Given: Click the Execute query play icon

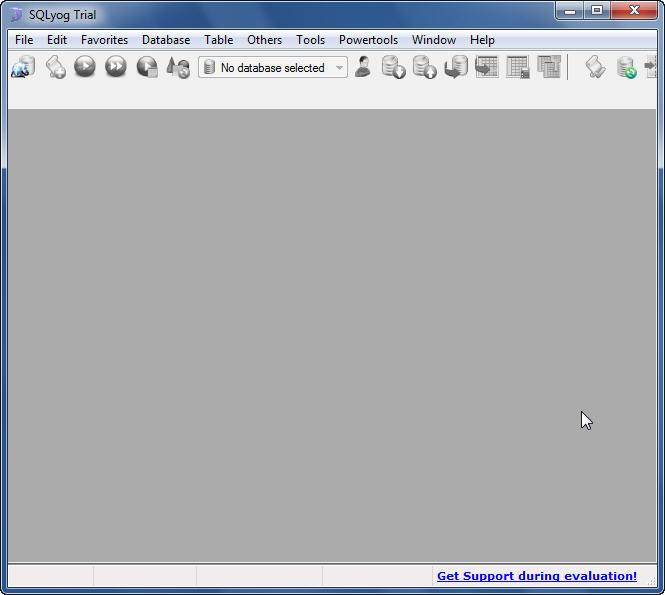Looking at the screenshot, I should (x=85, y=67).
